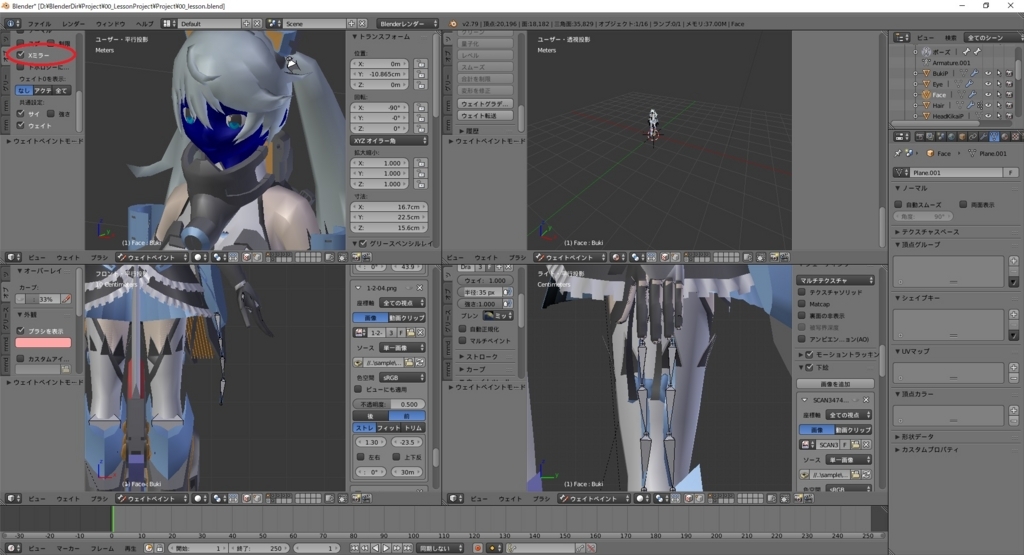Click the pink brush color swatch

click(43, 342)
